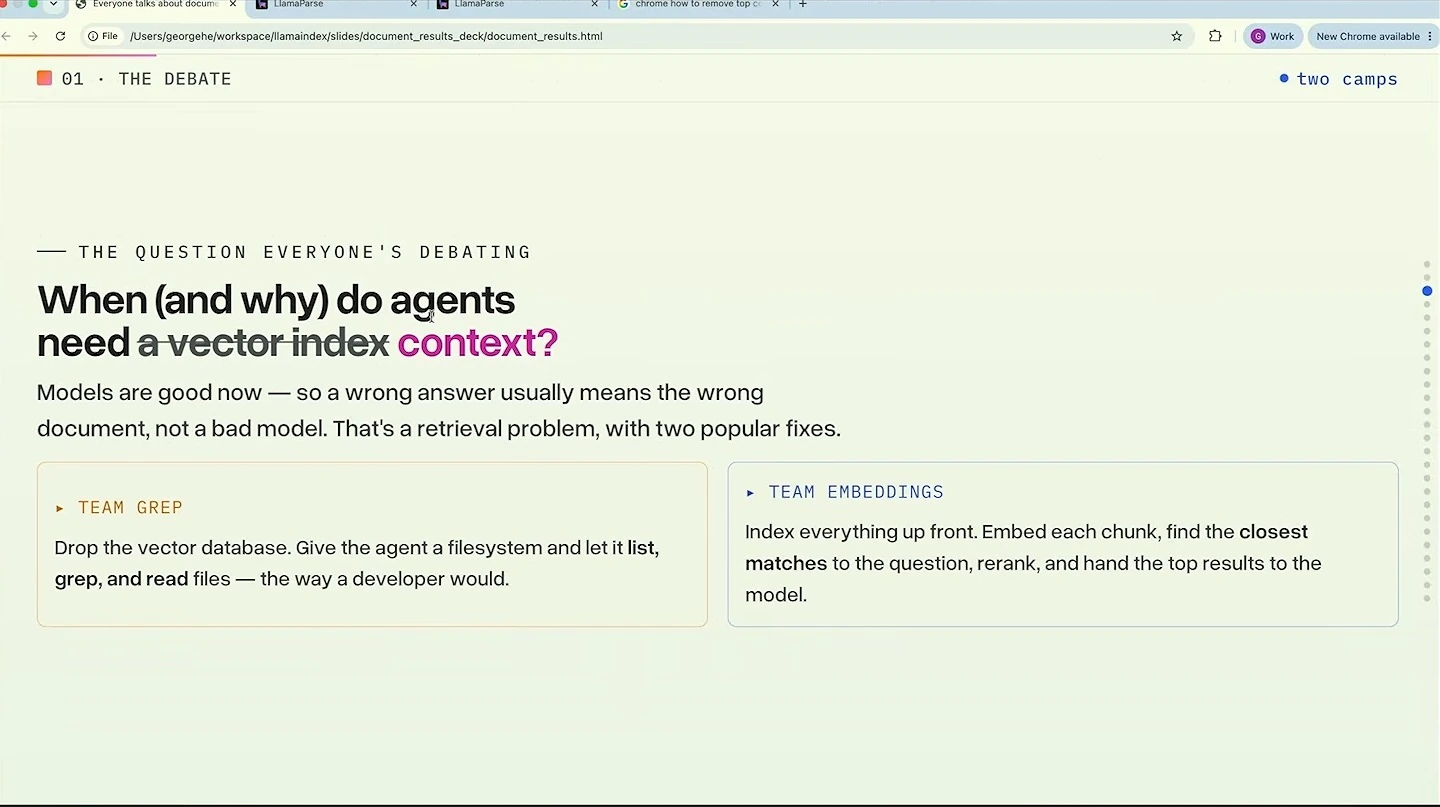The width and height of the screenshot is (1440, 807).
Task: Switch to the chrome how to remove tab
Action: click(697, 5)
